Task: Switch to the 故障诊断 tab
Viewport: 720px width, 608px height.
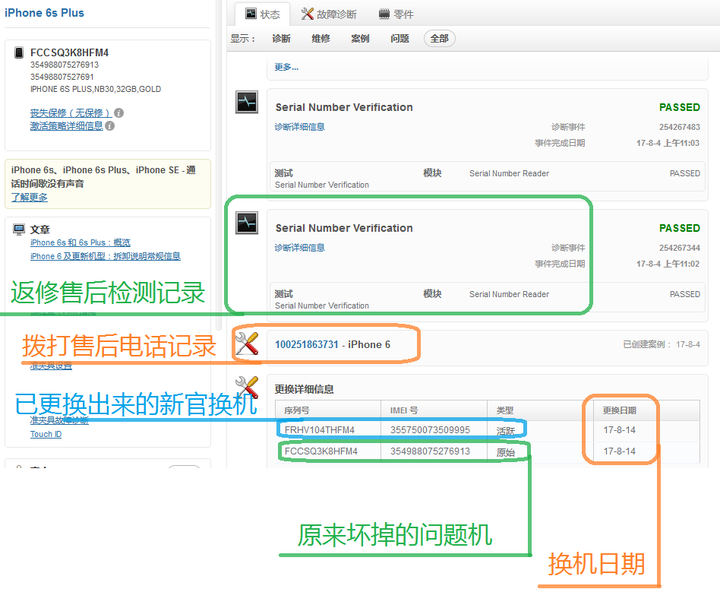Action: (329, 14)
